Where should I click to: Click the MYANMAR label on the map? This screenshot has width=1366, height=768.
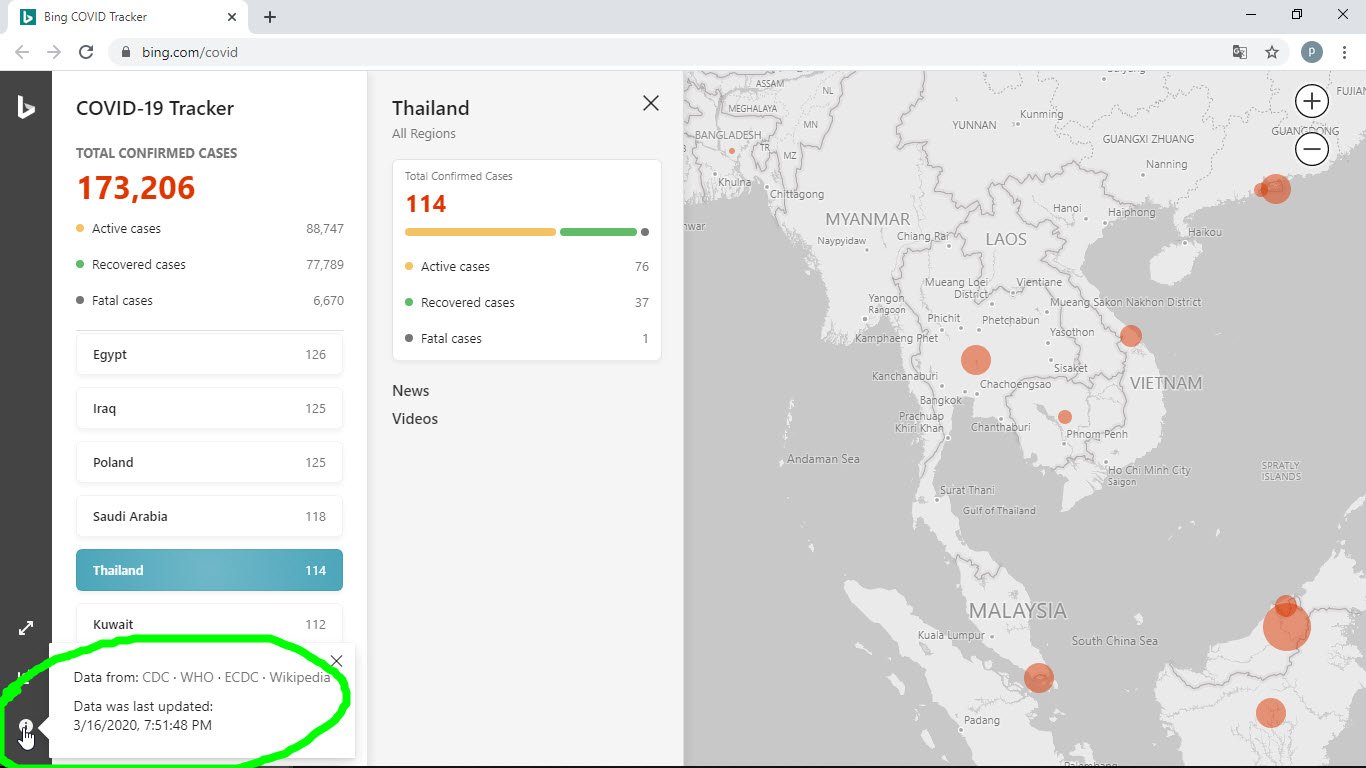868,219
